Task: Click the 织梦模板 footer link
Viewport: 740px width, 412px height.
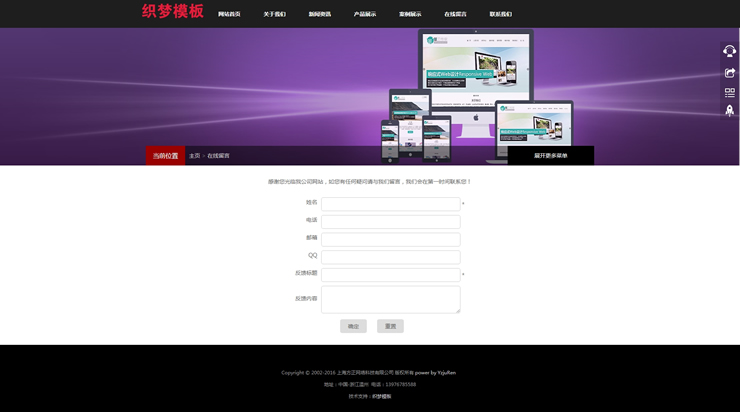Action: pyautogui.click(x=382, y=396)
